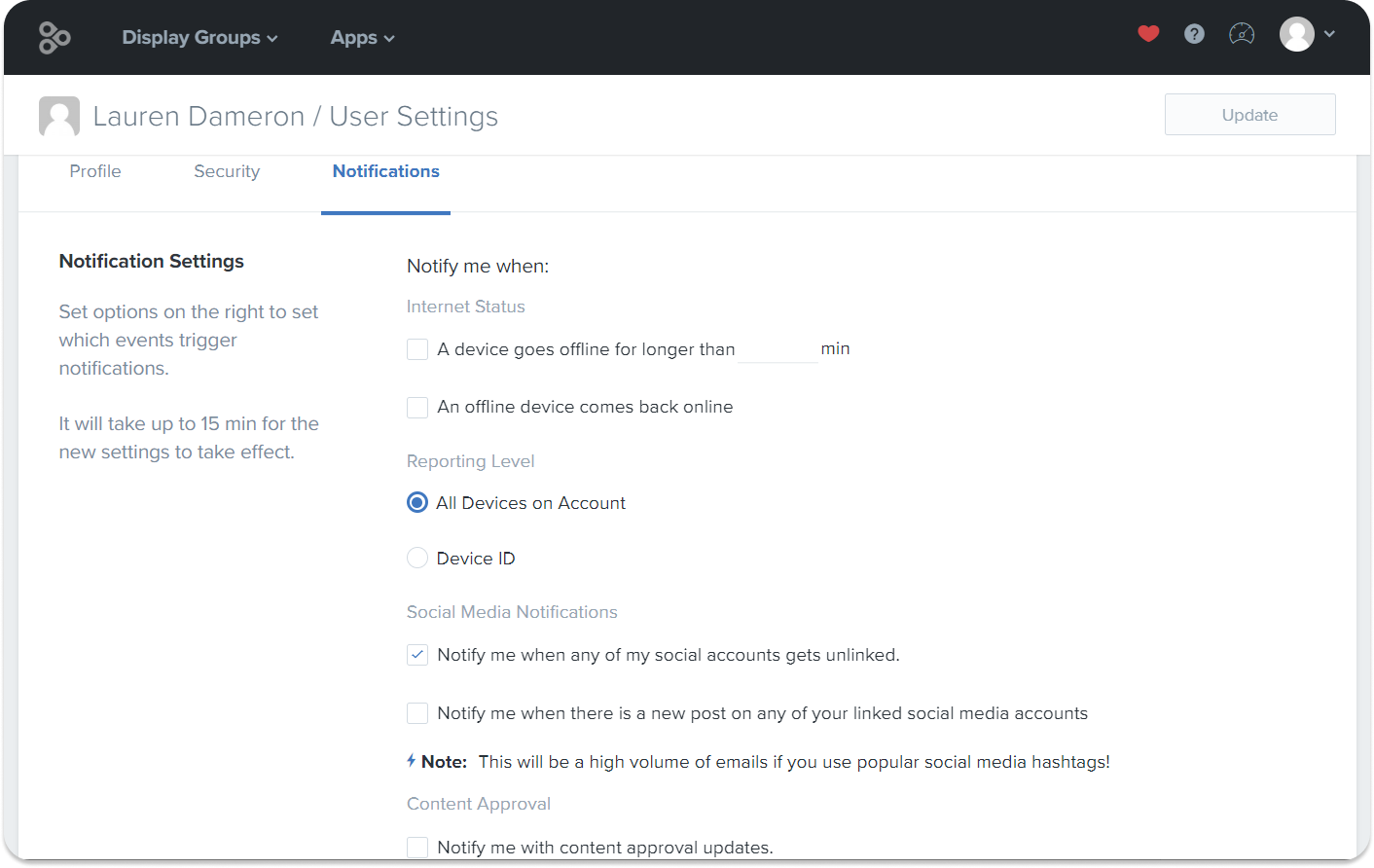The width and height of the screenshot is (1374, 868).
Task: Click the user avatar in navbar
Action: tap(1297, 34)
